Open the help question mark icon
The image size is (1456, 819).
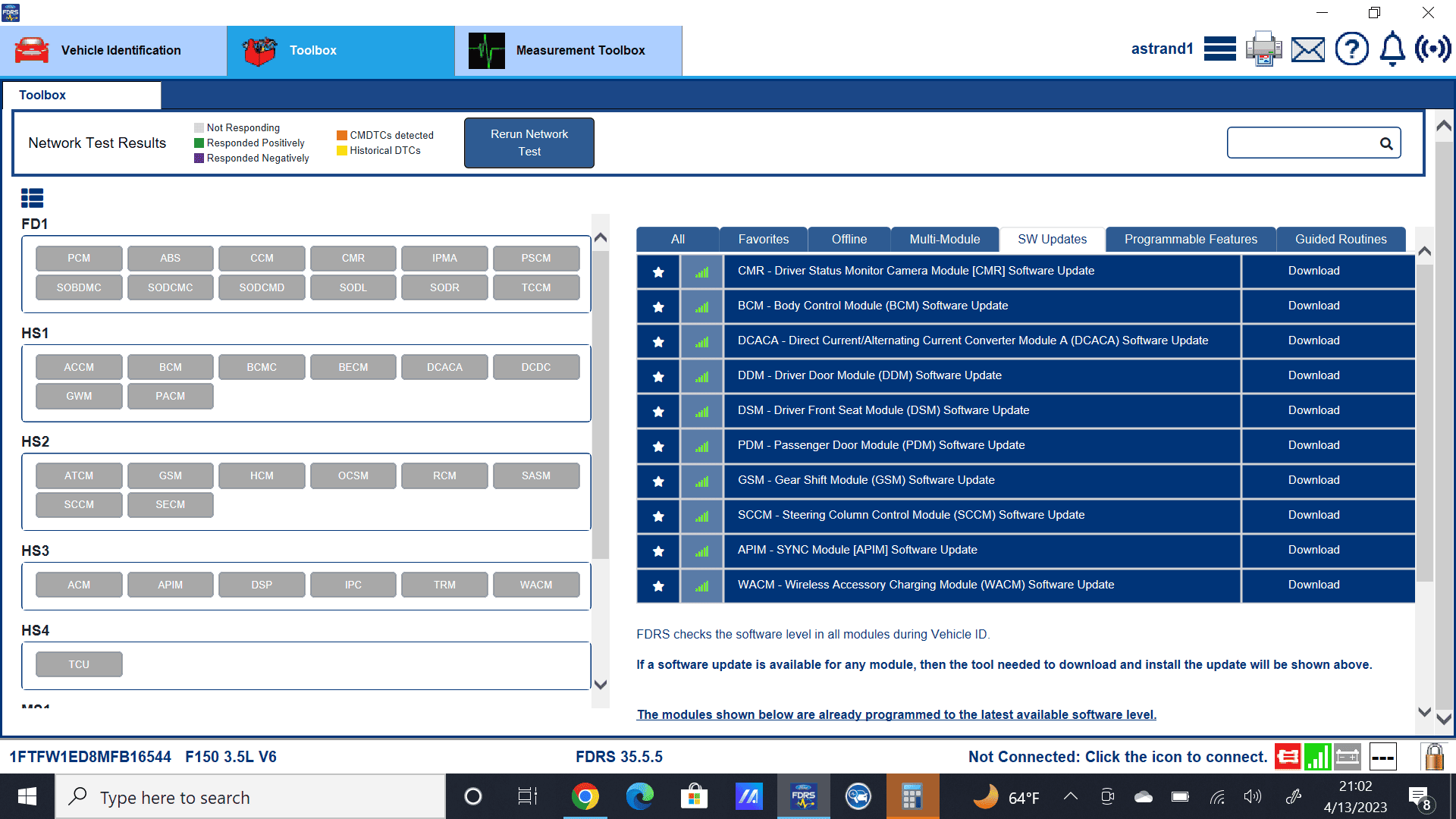(1351, 49)
